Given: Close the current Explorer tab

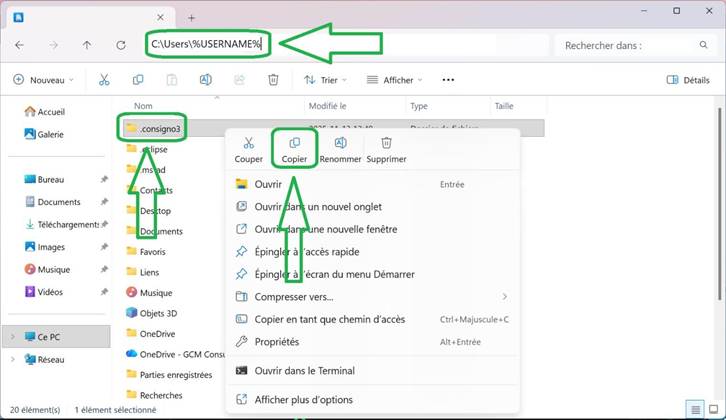Looking at the screenshot, I should 160,17.
